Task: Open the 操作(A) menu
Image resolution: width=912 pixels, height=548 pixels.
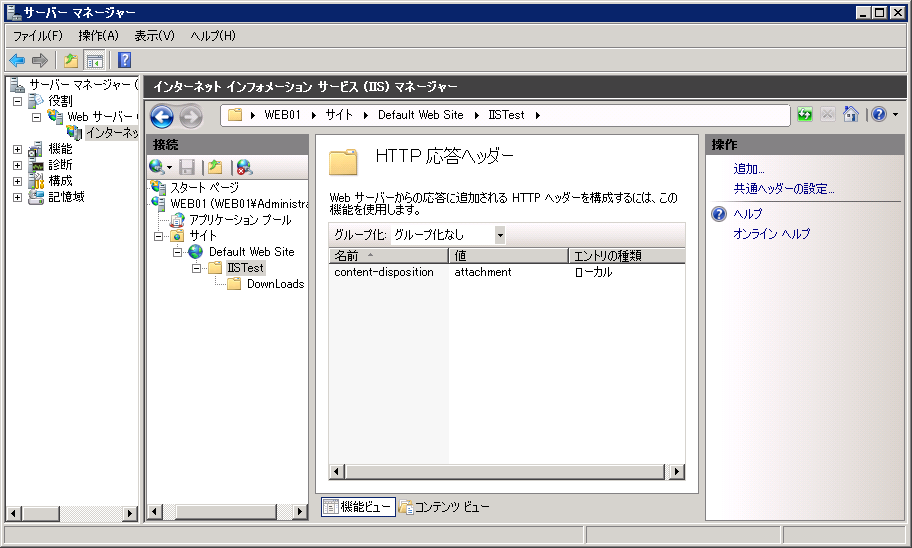Action: 98,35
